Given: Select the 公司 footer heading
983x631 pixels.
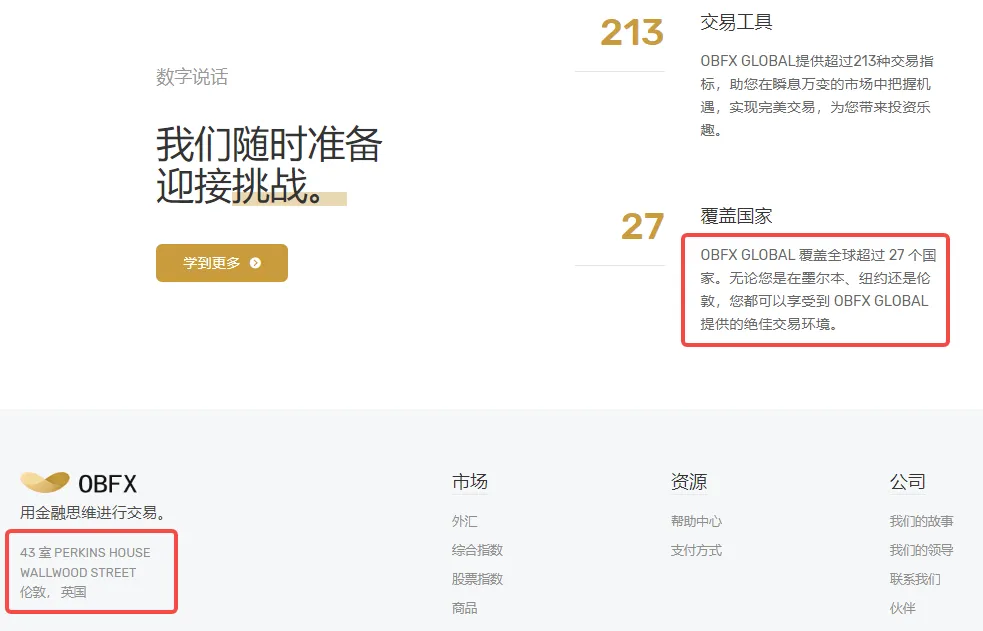Looking at the screenshot, I should tap(907, 482).
